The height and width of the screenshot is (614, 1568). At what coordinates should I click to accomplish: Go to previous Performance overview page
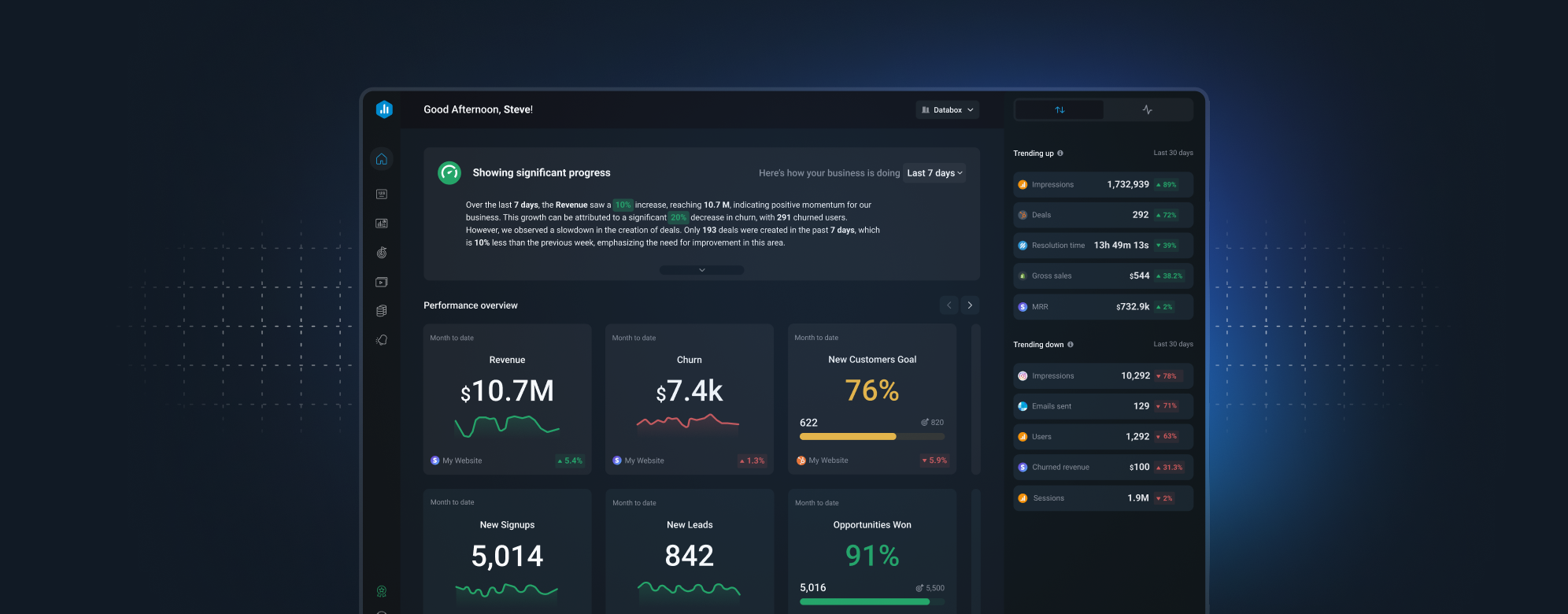(x=949, y=305)
